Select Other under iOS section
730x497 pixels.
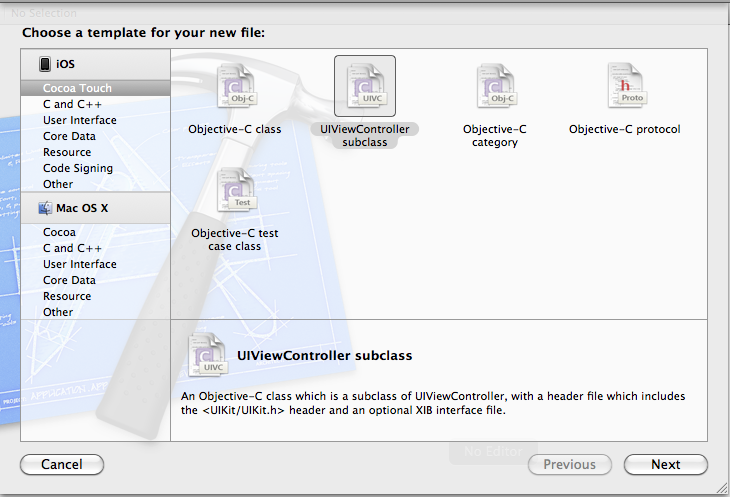(x=95, y=184)
